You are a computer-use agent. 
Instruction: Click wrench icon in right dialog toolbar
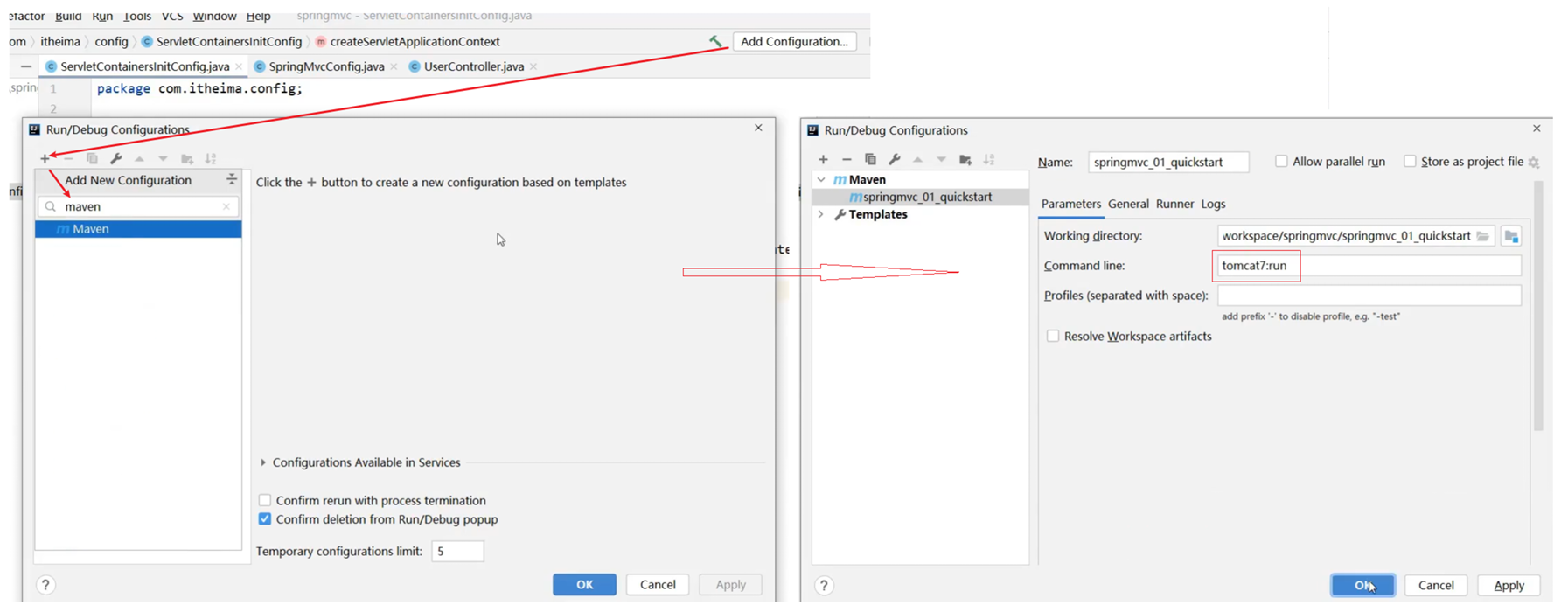[x=894, y=159]
